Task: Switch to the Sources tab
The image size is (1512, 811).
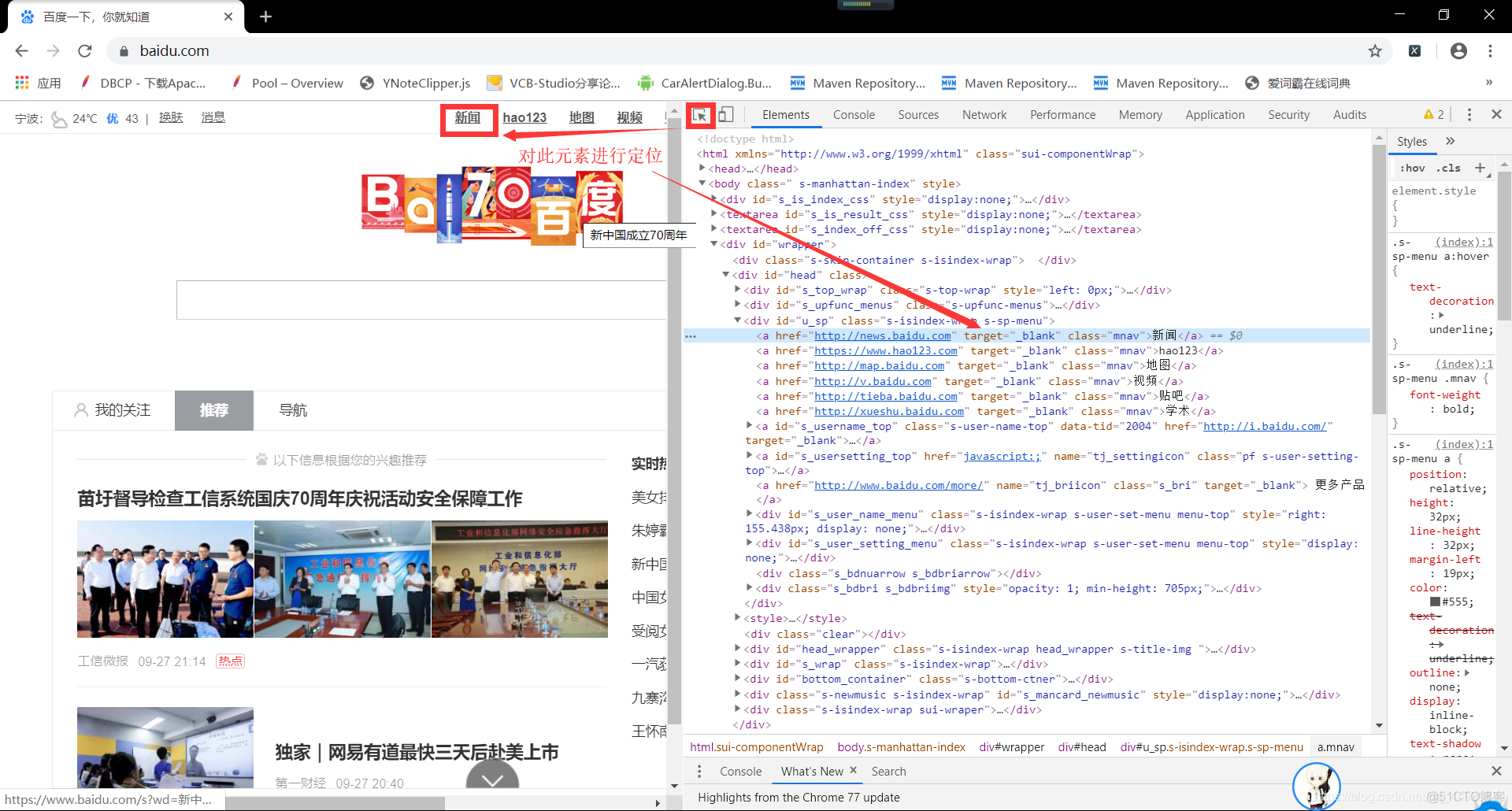Action: (x=918, y=115)
